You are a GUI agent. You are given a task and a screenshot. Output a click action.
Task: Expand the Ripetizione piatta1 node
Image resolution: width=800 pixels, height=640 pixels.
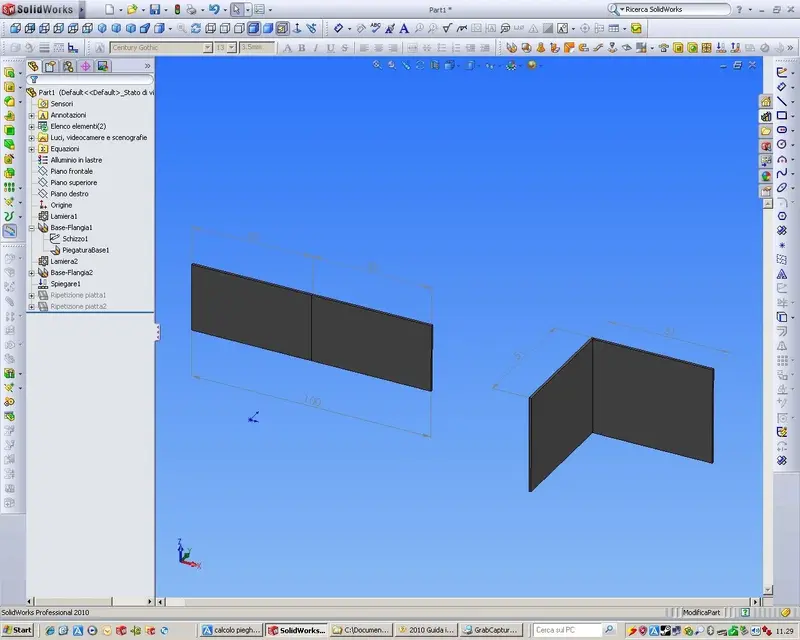pyautogui.click(x=32, y=296)
